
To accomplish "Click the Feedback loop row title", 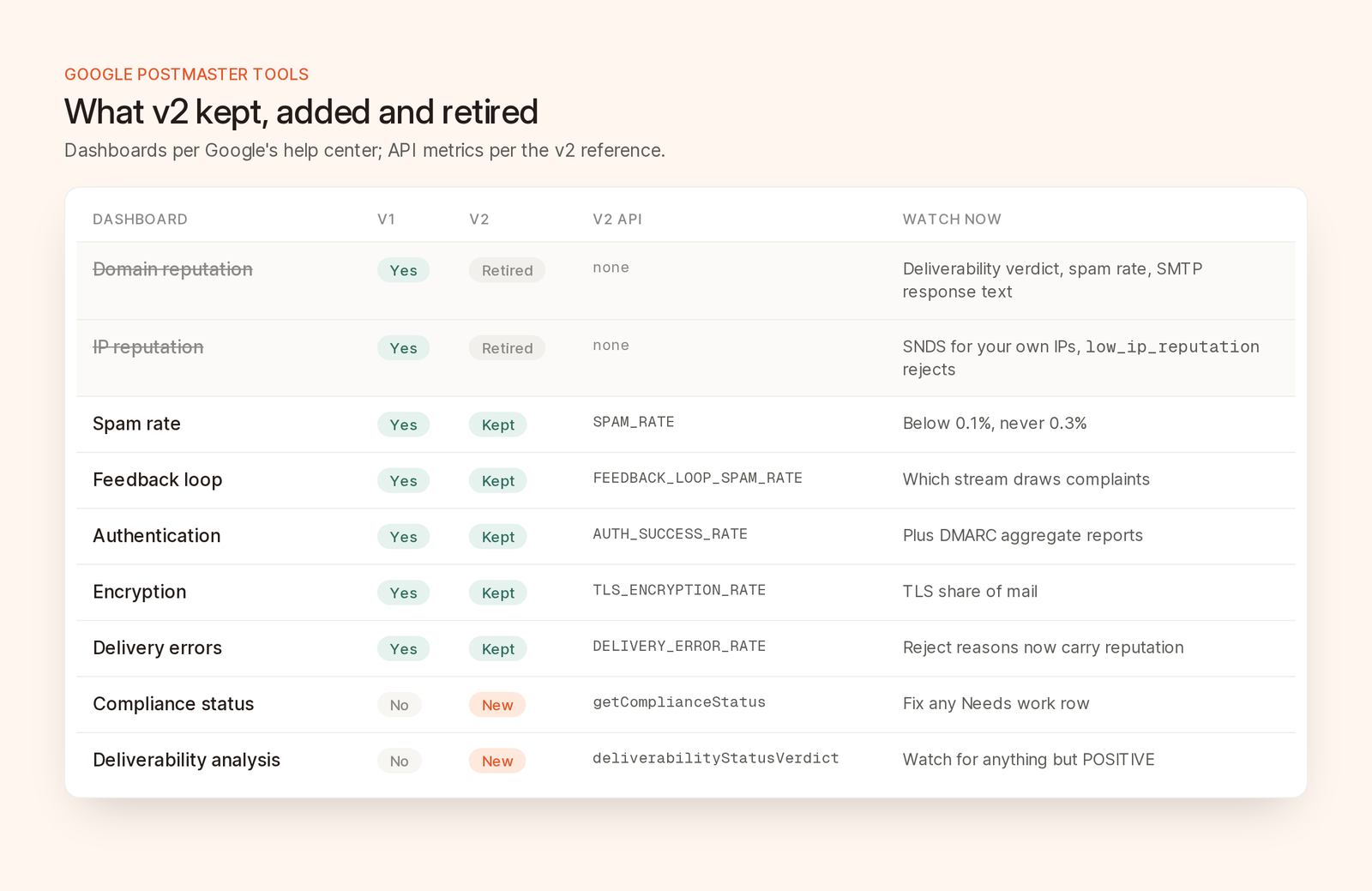I will click(x=157, y=480).
